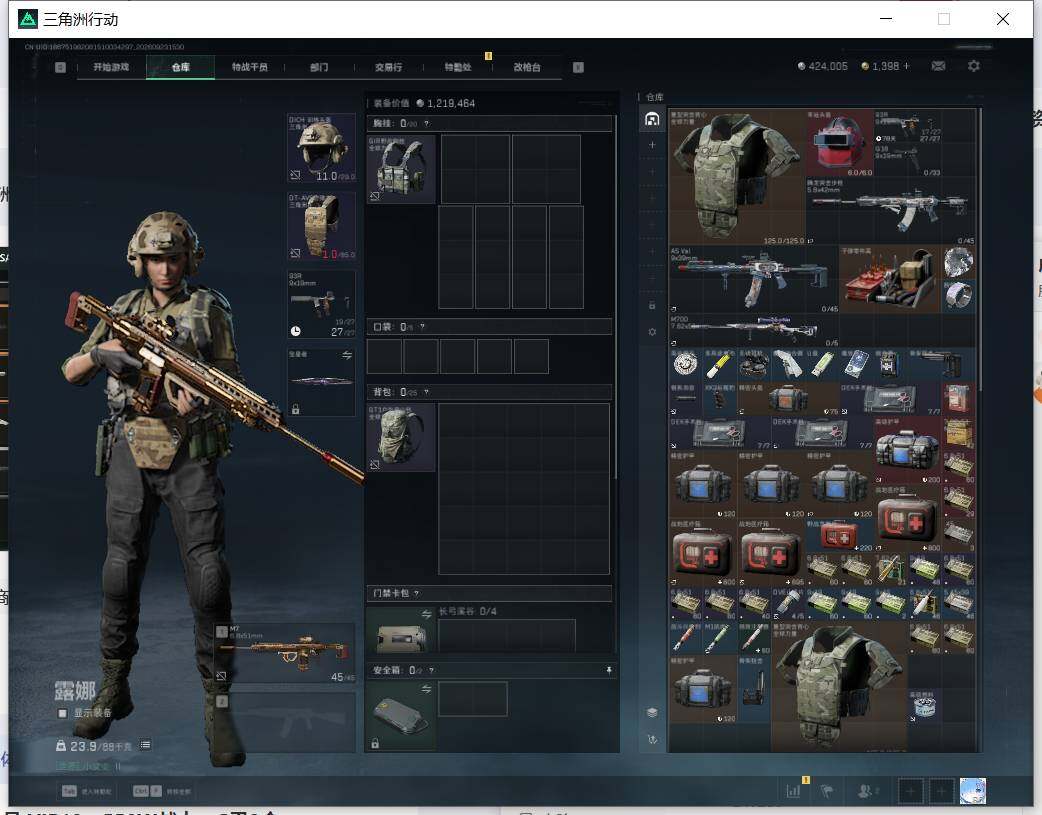
Task: Select the equipped chest rig thumbnail
Action: tap(401, 170)
